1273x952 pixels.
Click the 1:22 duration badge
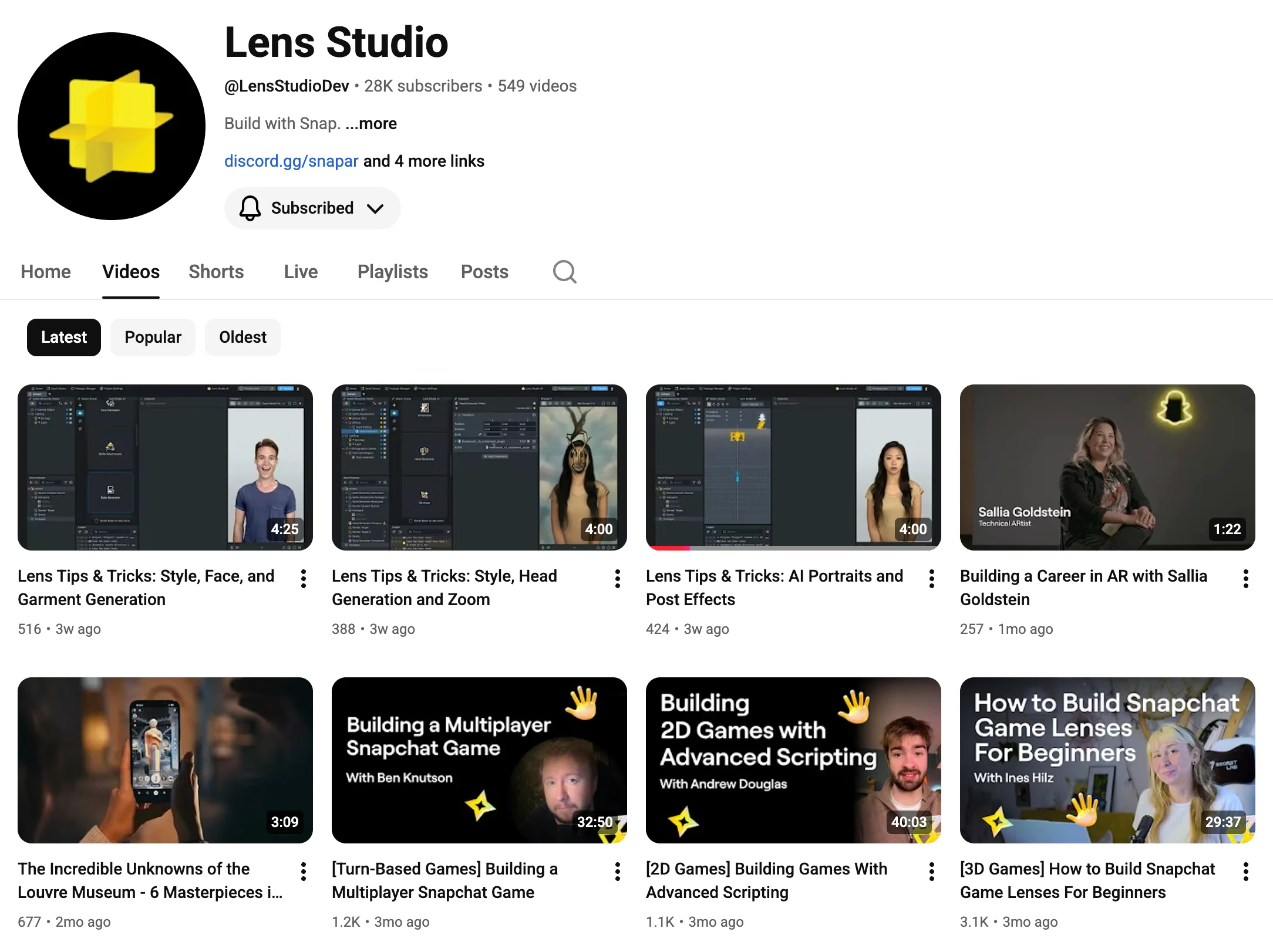click(x=1227, y=529)
